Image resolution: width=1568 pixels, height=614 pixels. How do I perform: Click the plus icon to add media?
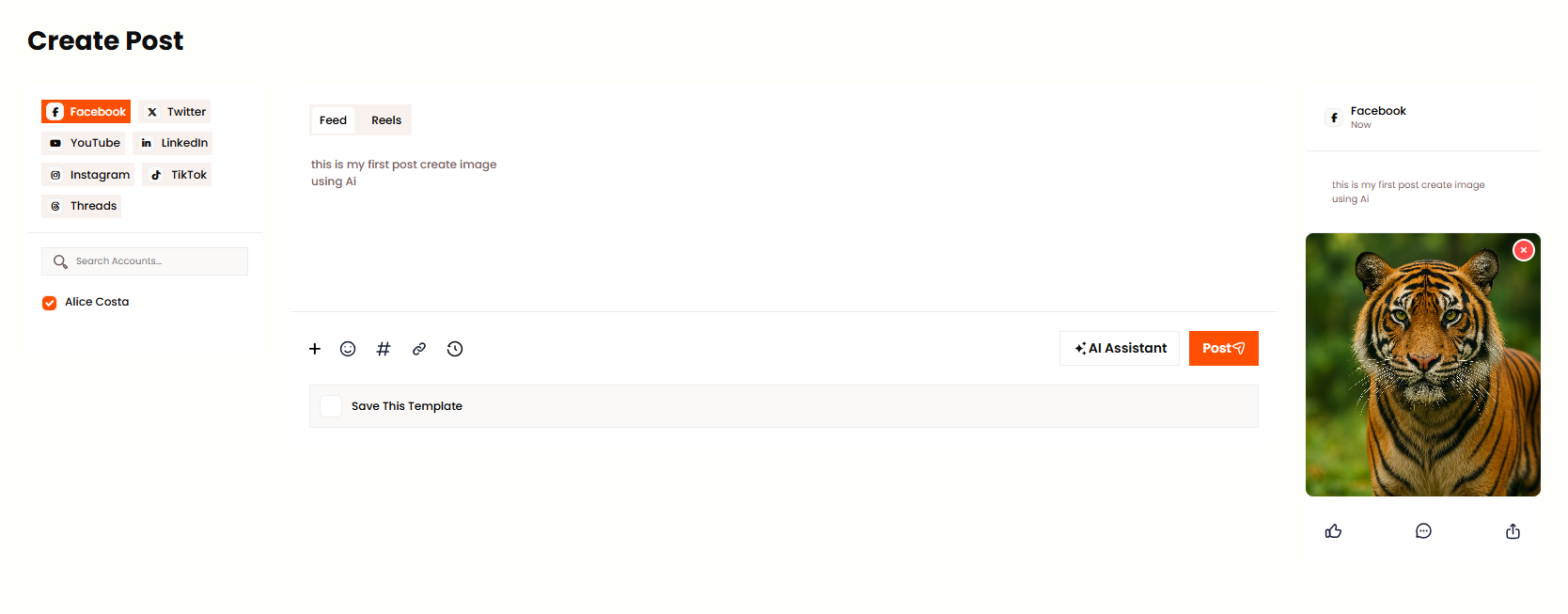315,349
